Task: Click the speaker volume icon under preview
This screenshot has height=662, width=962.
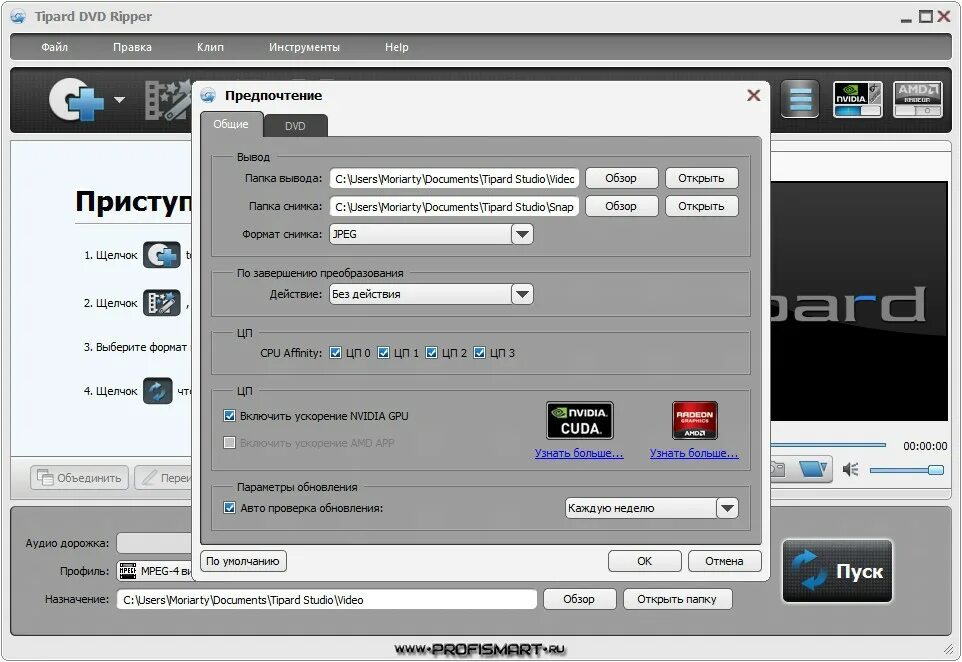Action: tap(850, 470)
